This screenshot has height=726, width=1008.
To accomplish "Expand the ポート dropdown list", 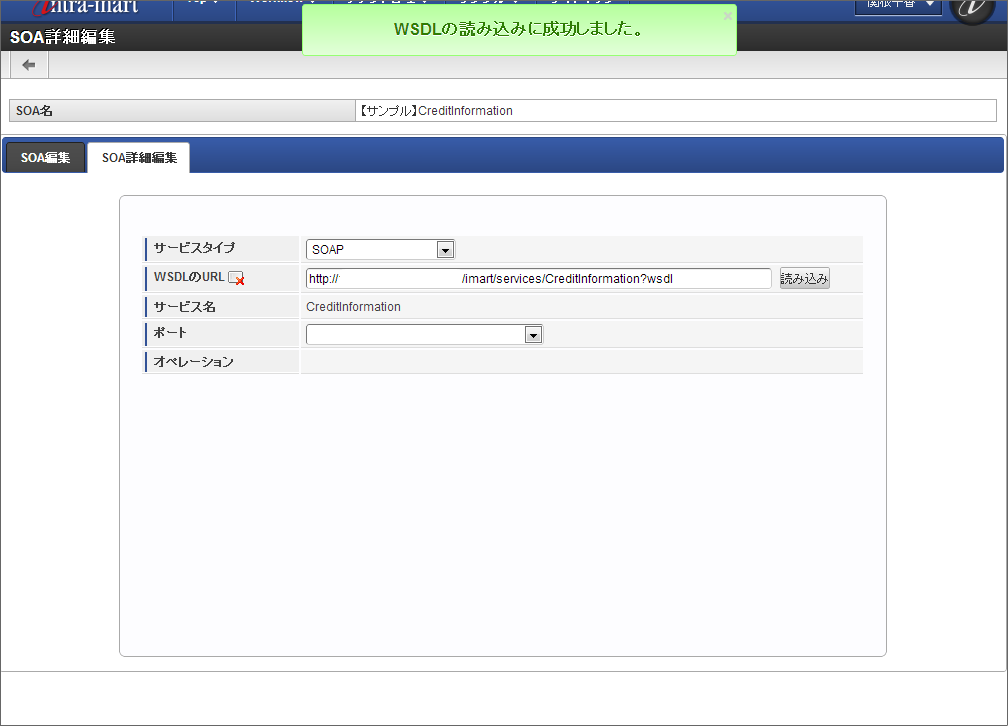I will 424,334.
